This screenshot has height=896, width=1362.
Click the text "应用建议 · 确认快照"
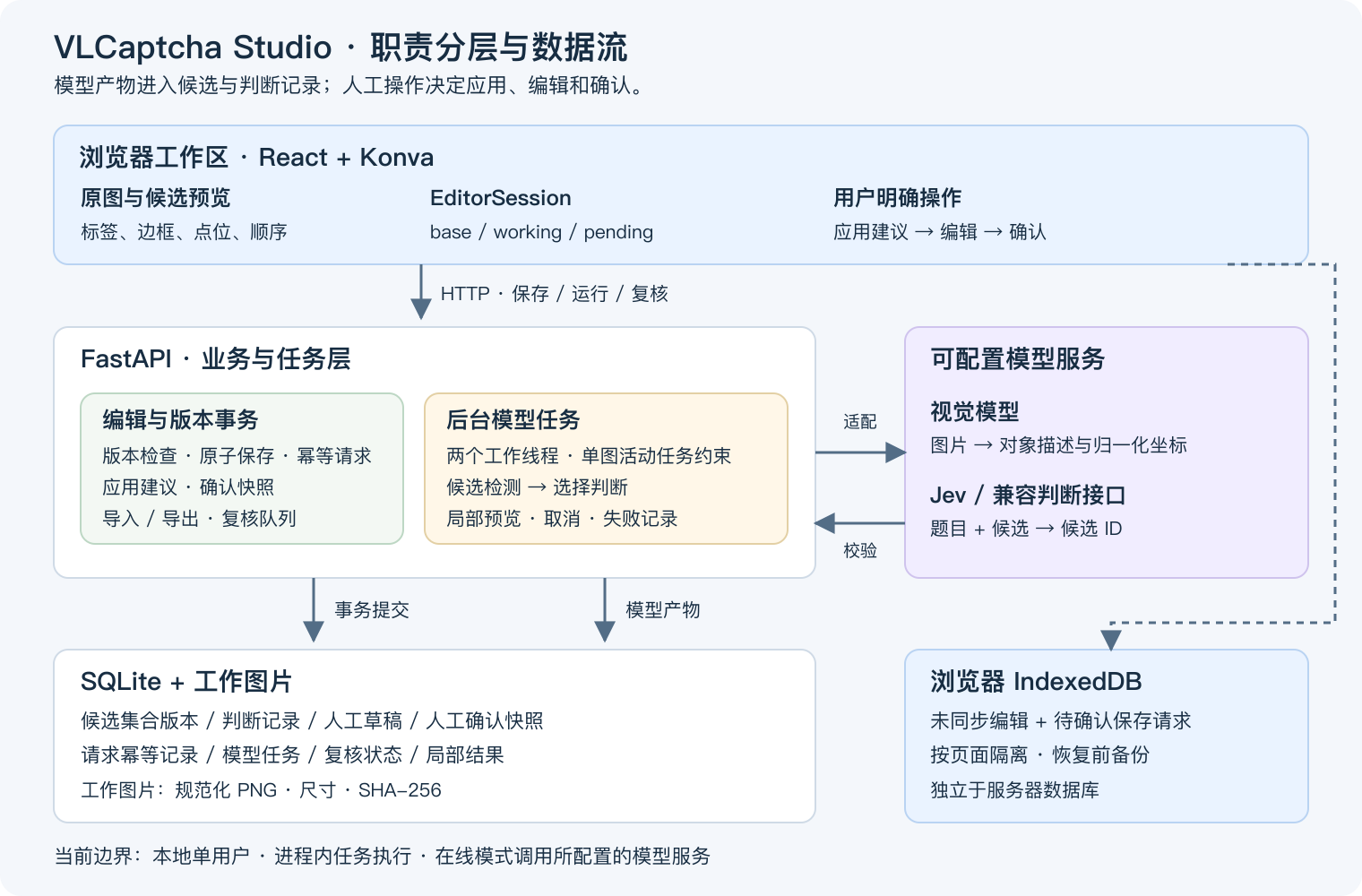tap(188, 487)
